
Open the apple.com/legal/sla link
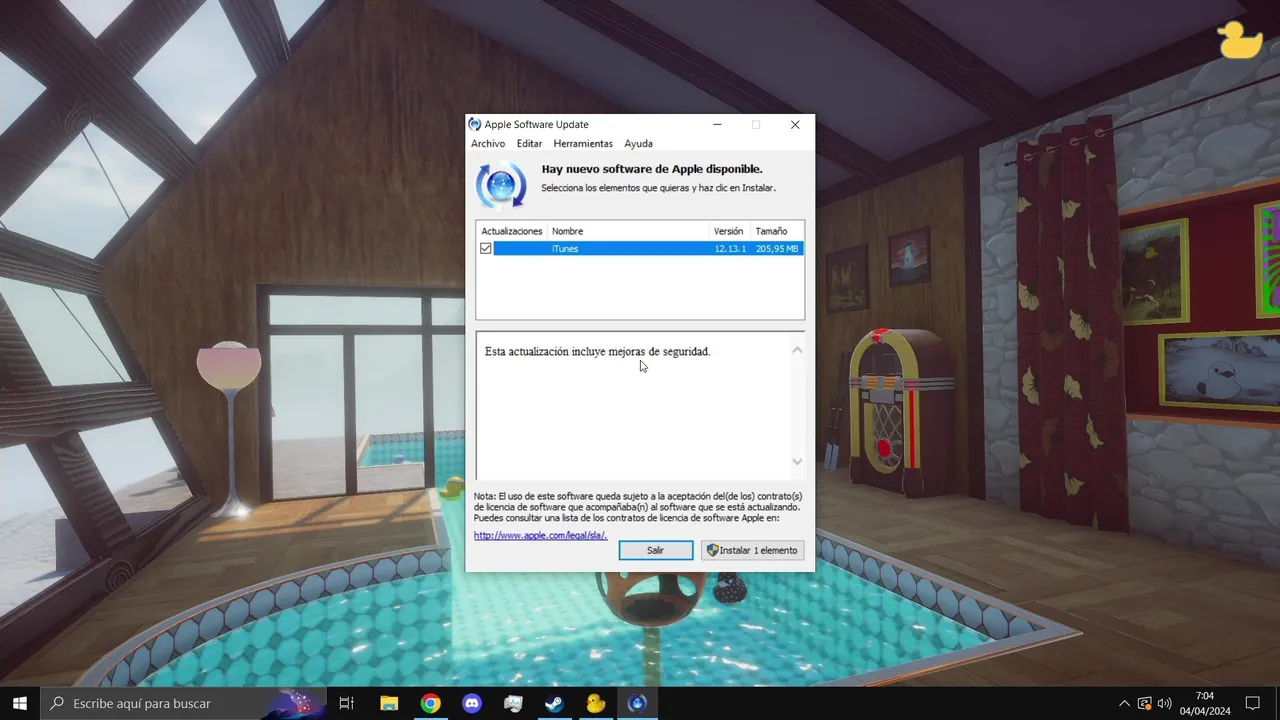click(540, 535)
